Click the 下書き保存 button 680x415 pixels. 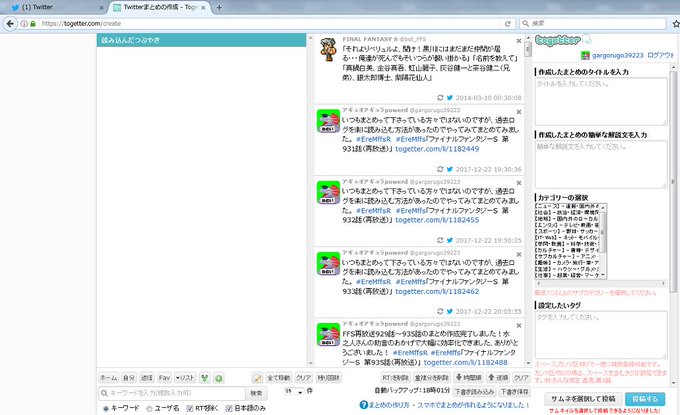(x=514, y=392)
